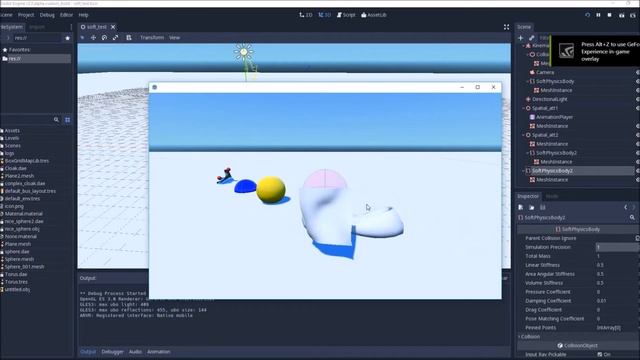
Task: Edit the Simulation Precision value field
Action: 617,247
